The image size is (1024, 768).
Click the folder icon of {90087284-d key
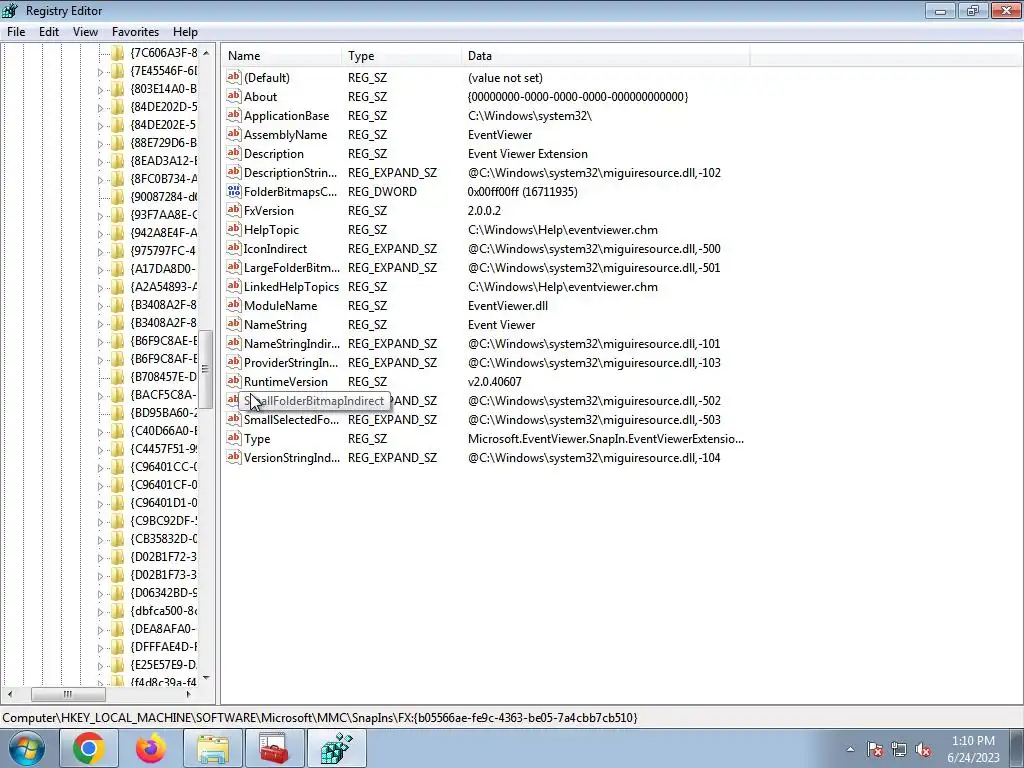(x=118, y=197)
